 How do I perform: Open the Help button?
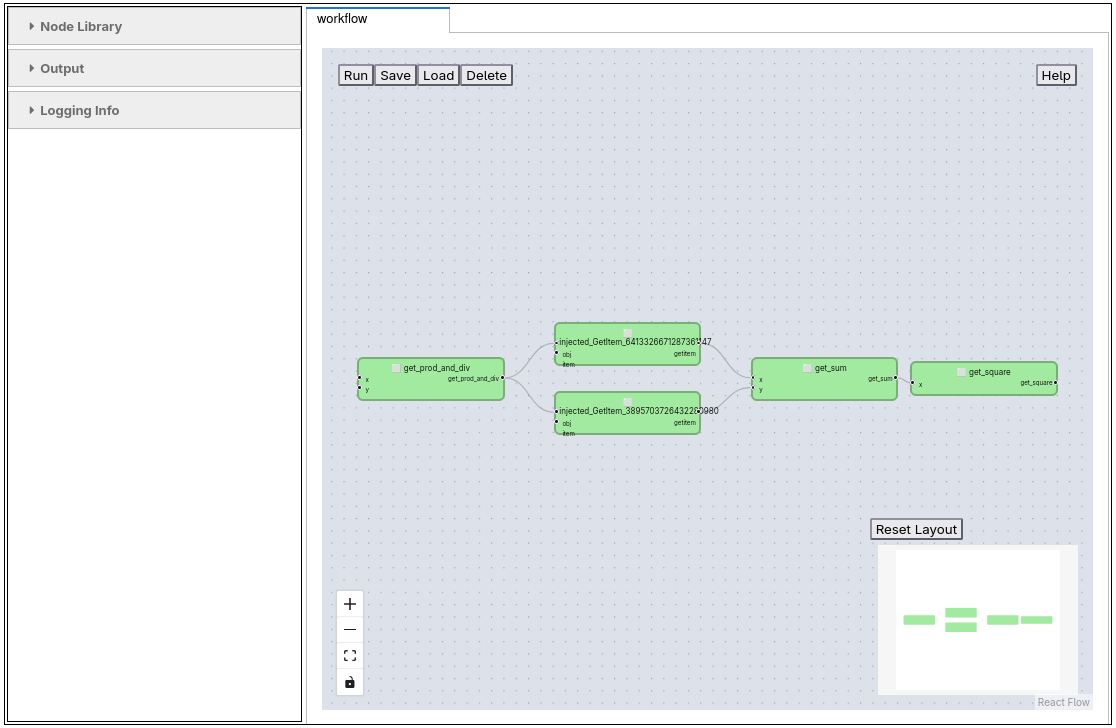[1056, 75]
